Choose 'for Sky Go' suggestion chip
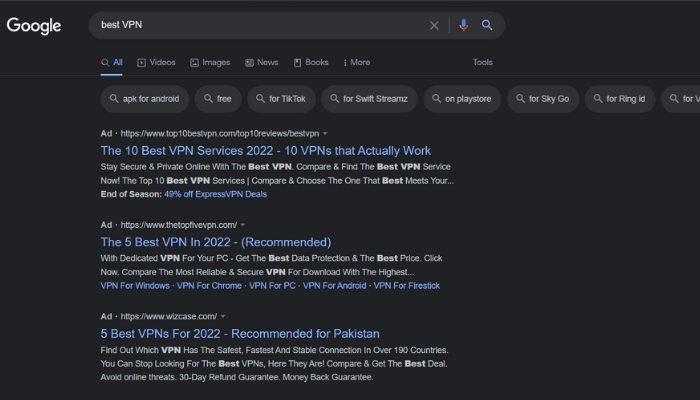The image size is (700, 400). pos(543,99)
